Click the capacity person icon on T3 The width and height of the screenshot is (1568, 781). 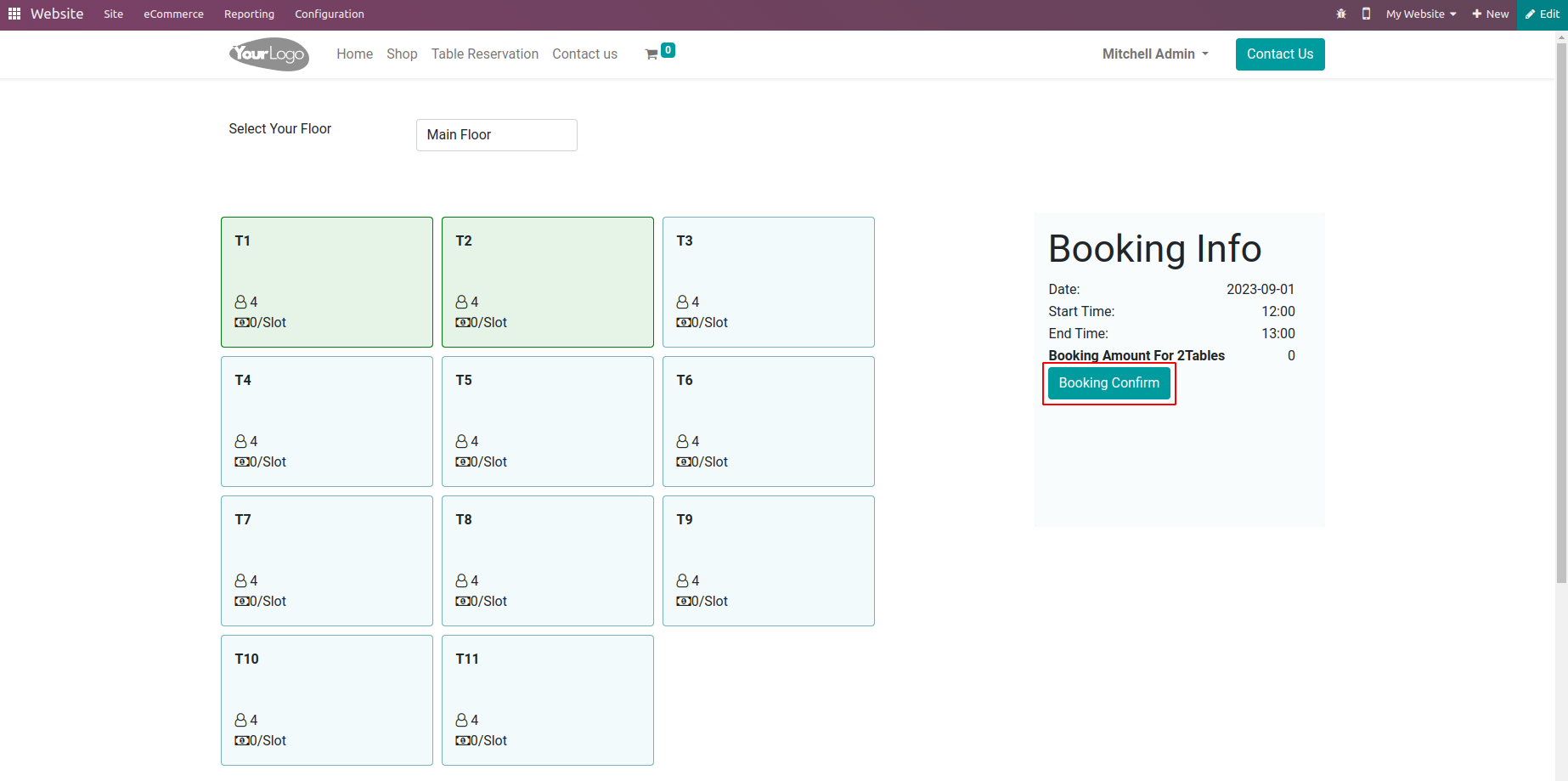point(682,302)
